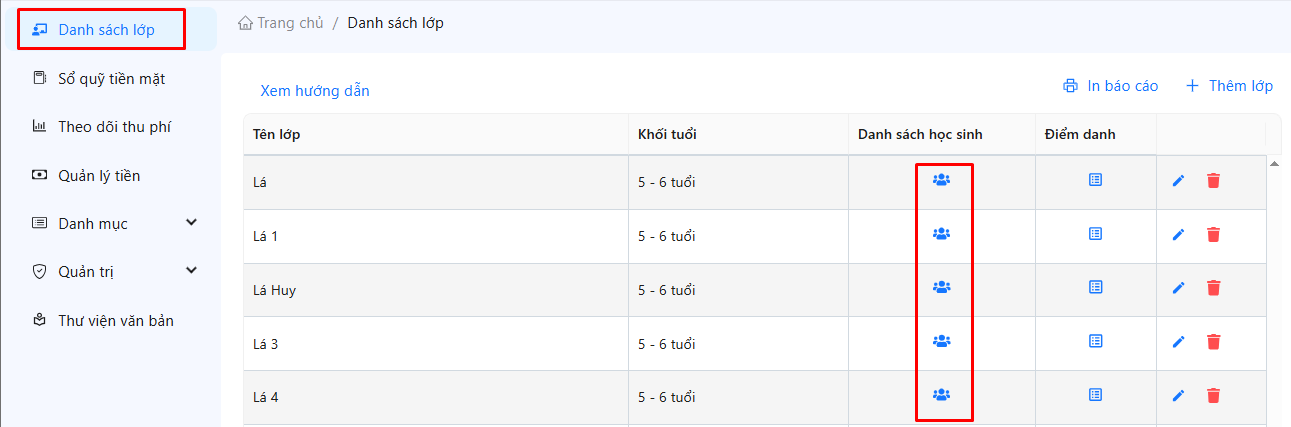Click the table scrollbar up arrow
The height and width of the screenshot is (427, 1291).
tap(1273, 163)
